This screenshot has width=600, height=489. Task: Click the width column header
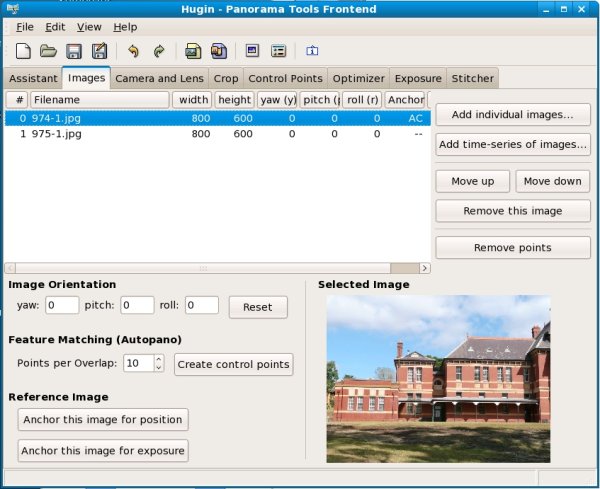(x=192, y=100)
